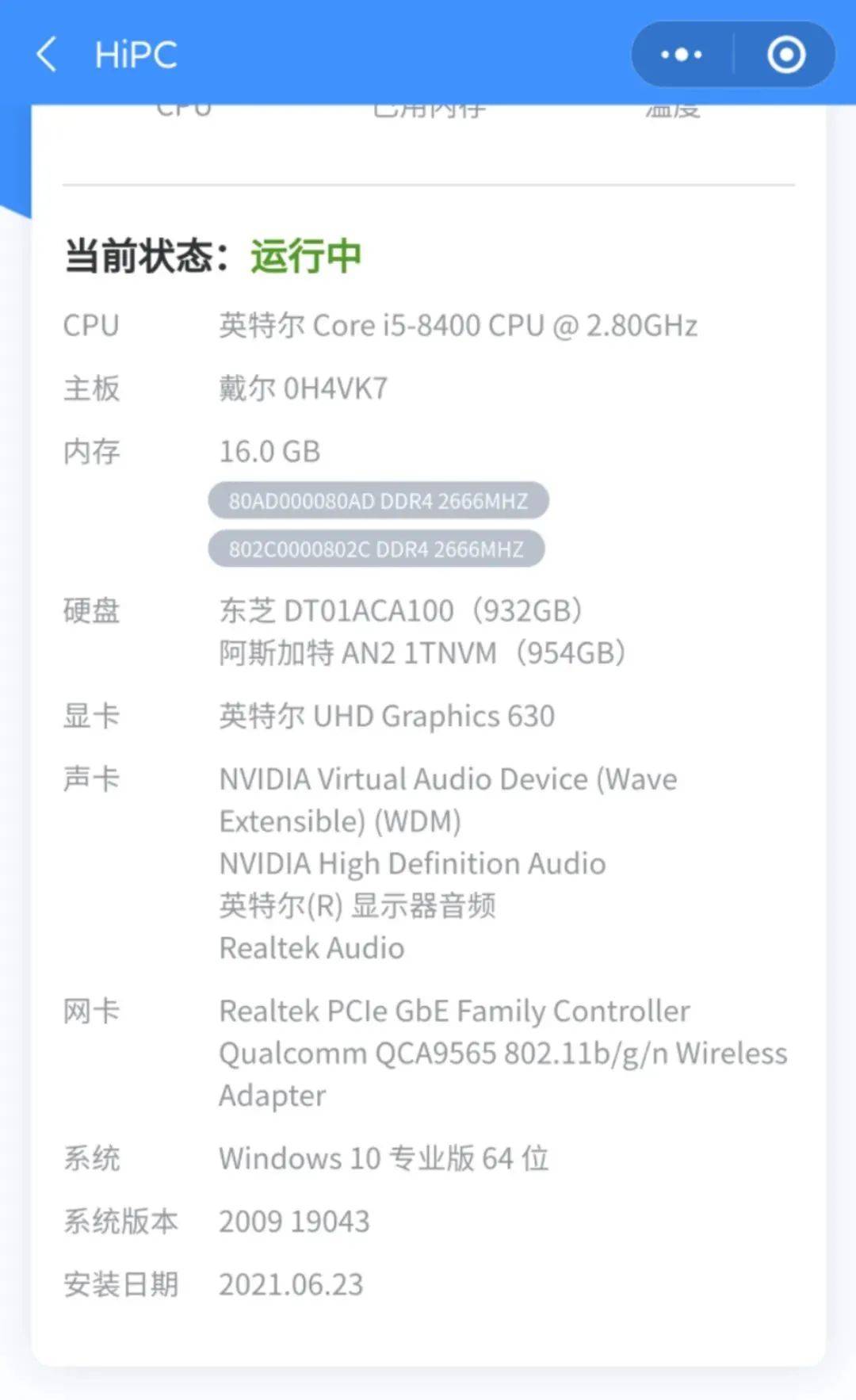Select the 80AD000080AD DDR4 2666MHZ memory tag
Image resolution: width=856 pixels, height=1400 pixels.
point(378,501)
